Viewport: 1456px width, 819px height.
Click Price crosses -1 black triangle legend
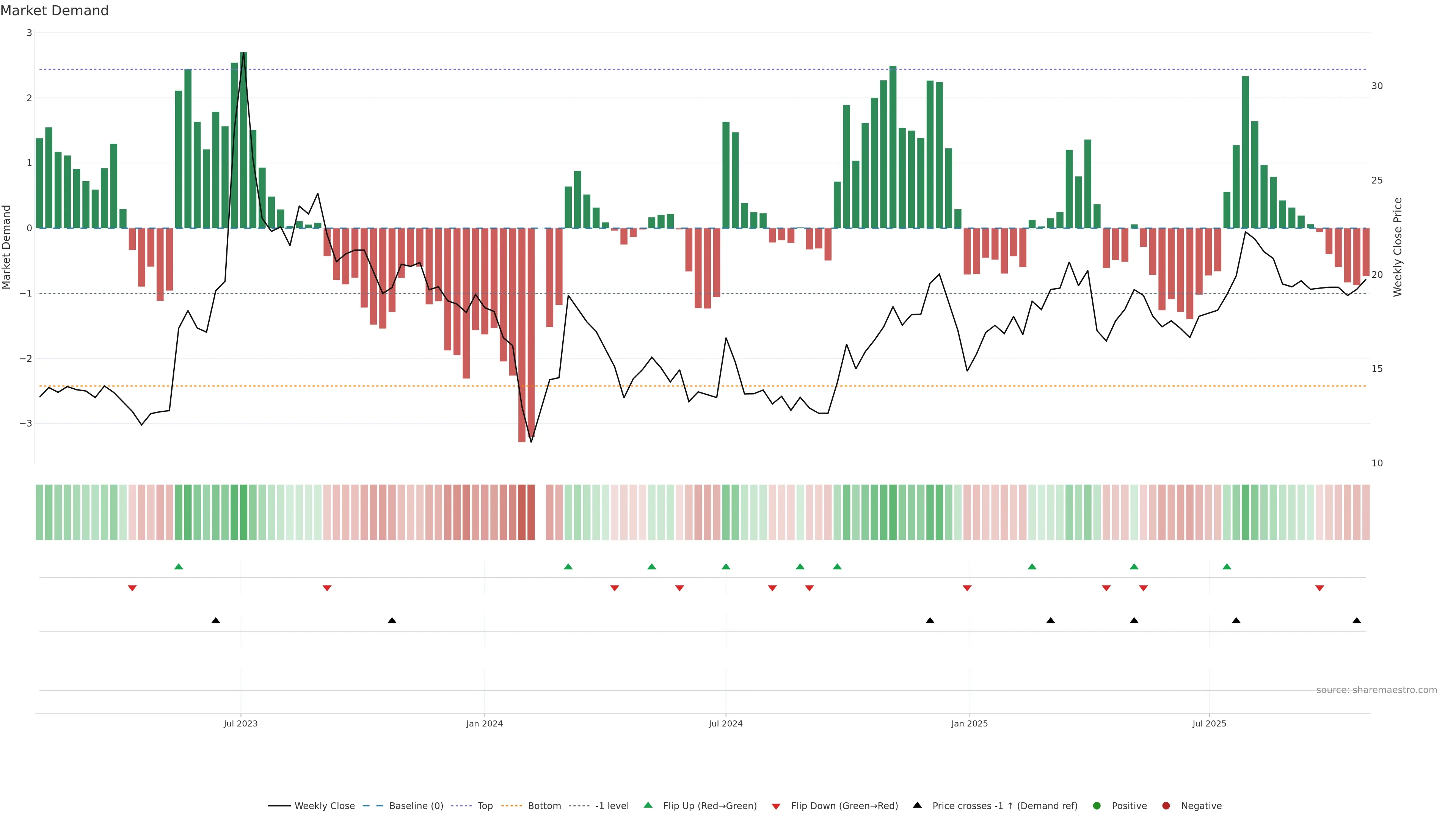[x=917, y=805]
